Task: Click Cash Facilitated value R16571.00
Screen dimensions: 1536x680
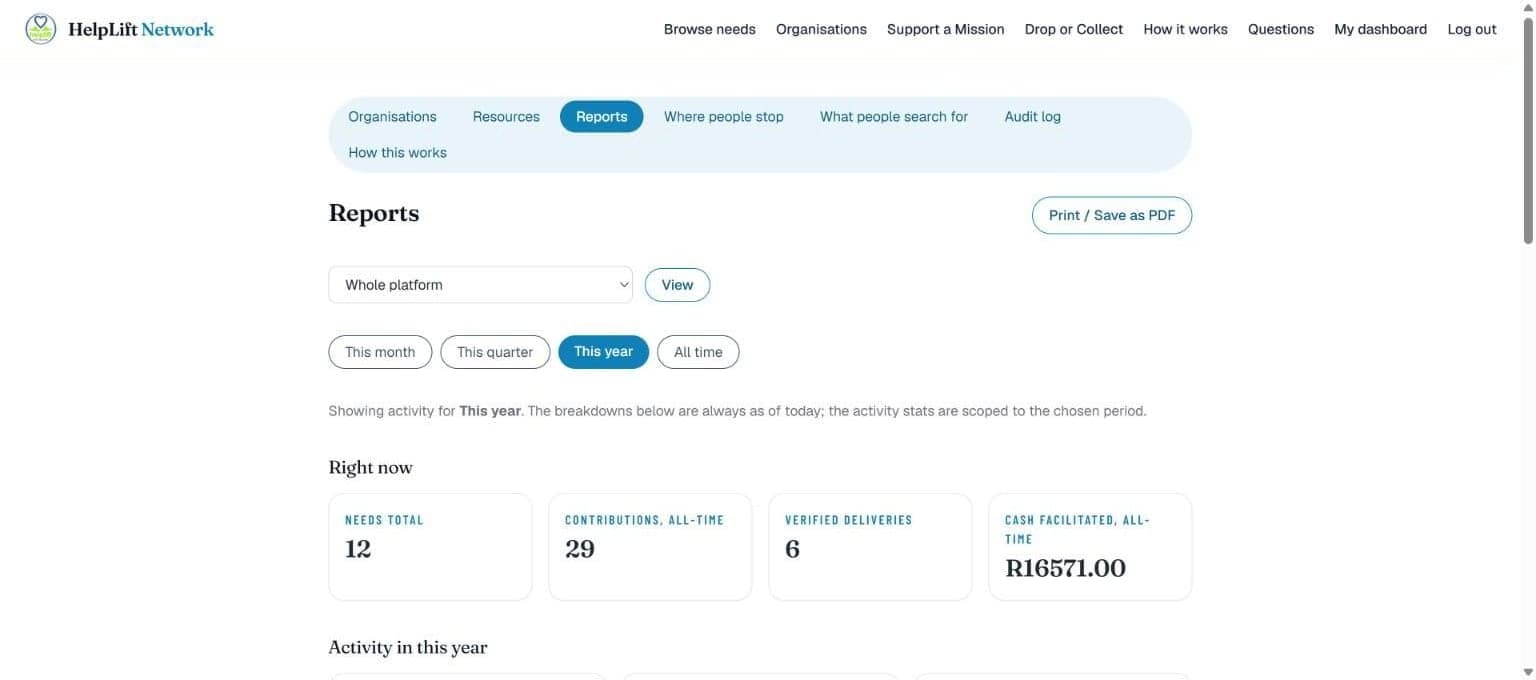Action: click(1065, 568)
